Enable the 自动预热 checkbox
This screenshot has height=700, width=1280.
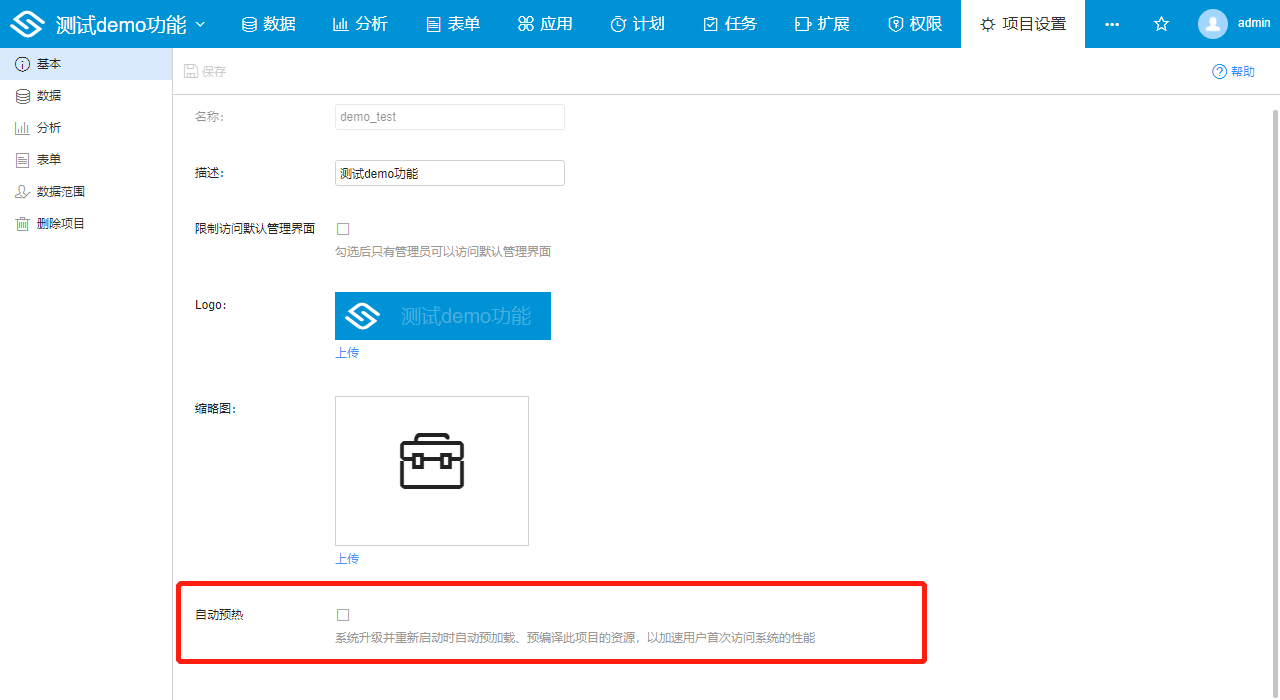tap(343, 614)
